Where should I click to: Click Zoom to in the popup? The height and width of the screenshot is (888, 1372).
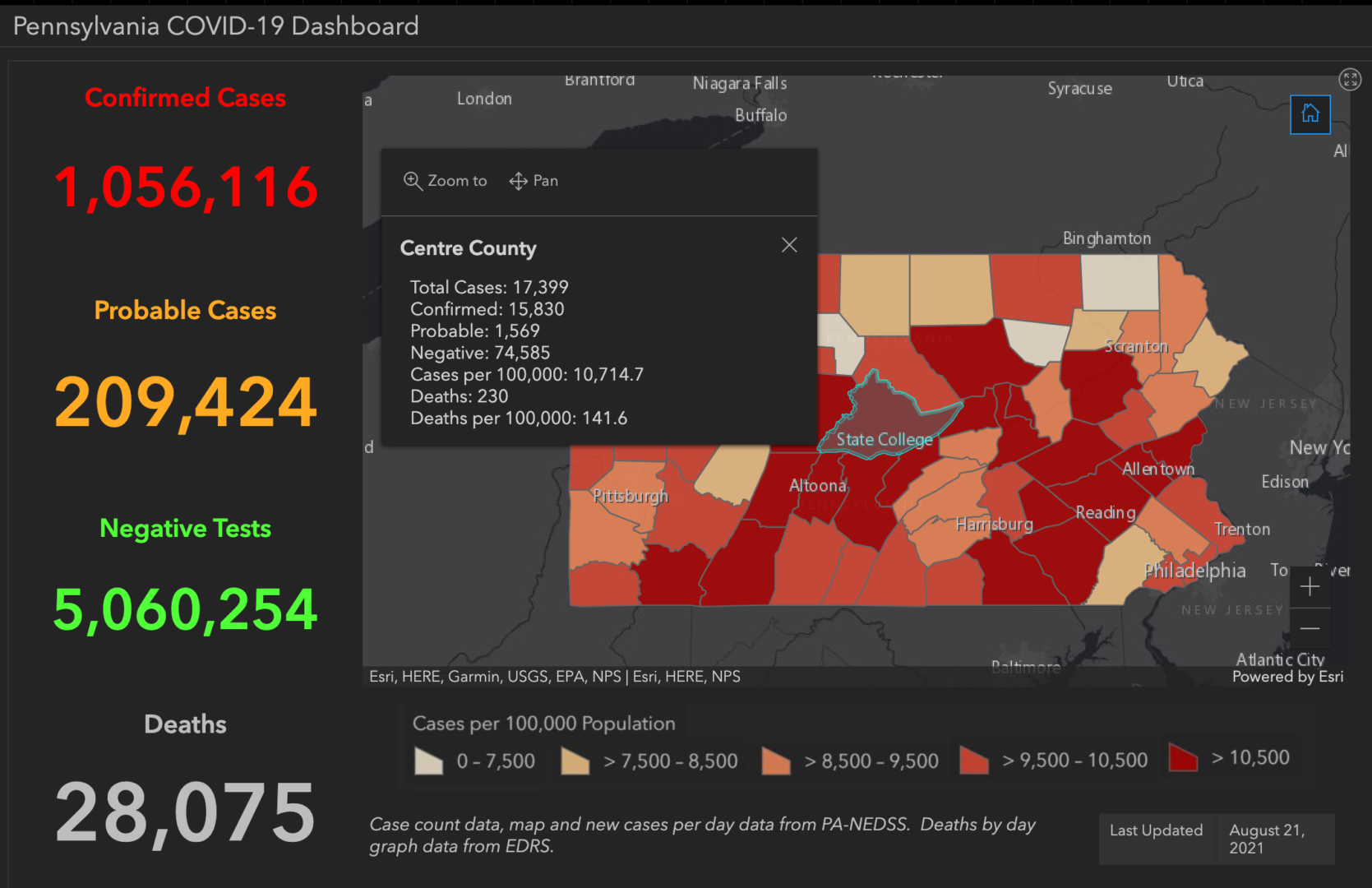coord(446,181)
